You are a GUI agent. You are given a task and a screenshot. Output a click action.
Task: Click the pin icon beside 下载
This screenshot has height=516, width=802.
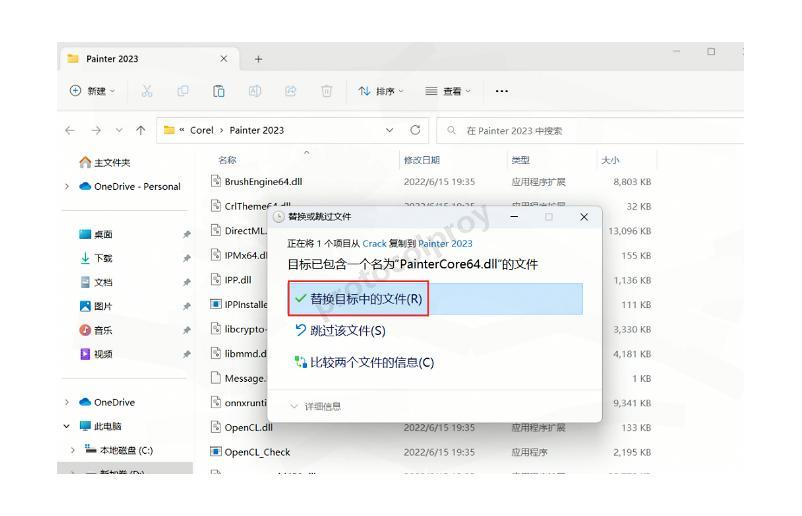point(187,258)
